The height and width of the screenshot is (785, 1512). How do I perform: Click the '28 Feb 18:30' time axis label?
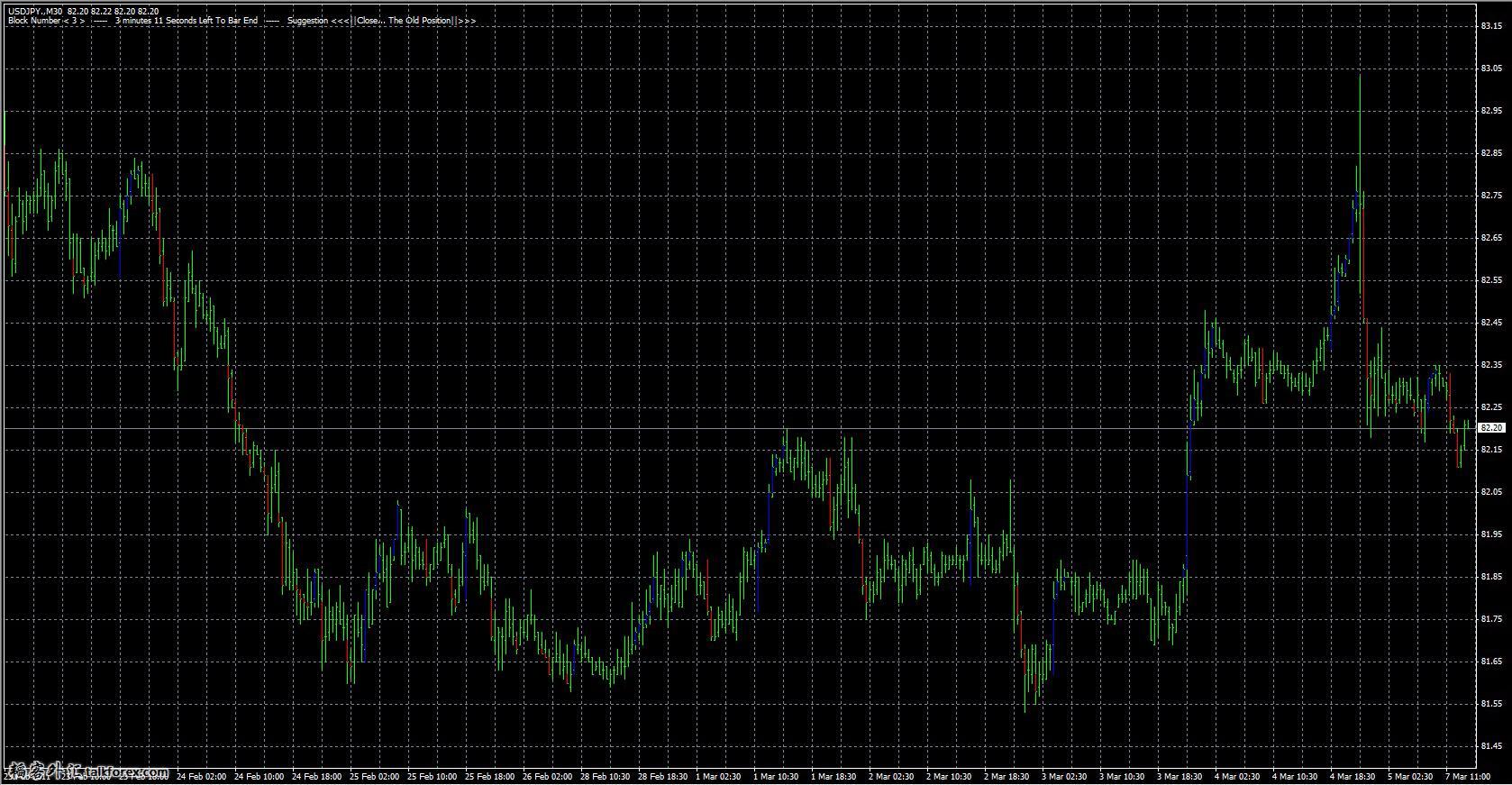662,776
